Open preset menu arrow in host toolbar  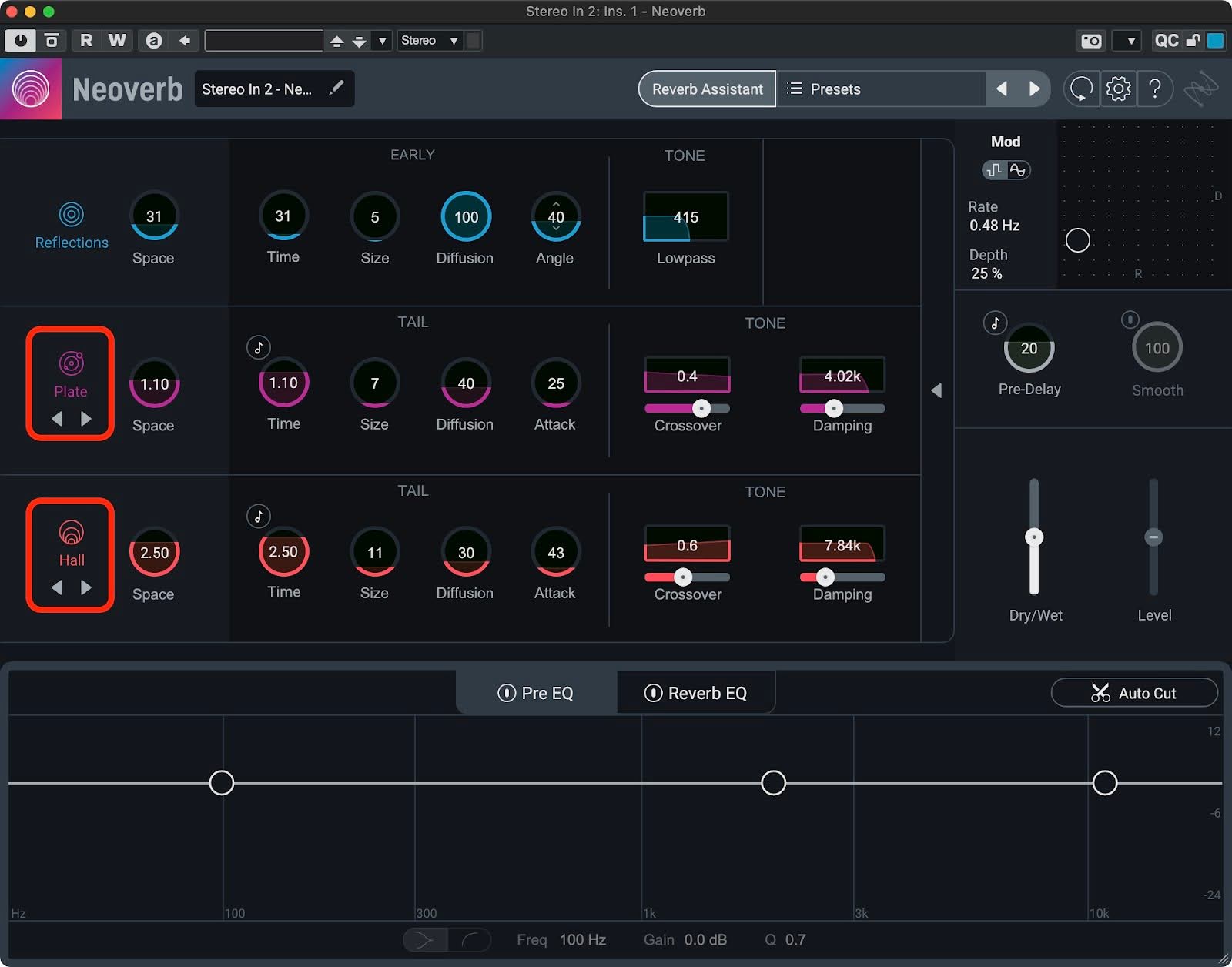382,41
